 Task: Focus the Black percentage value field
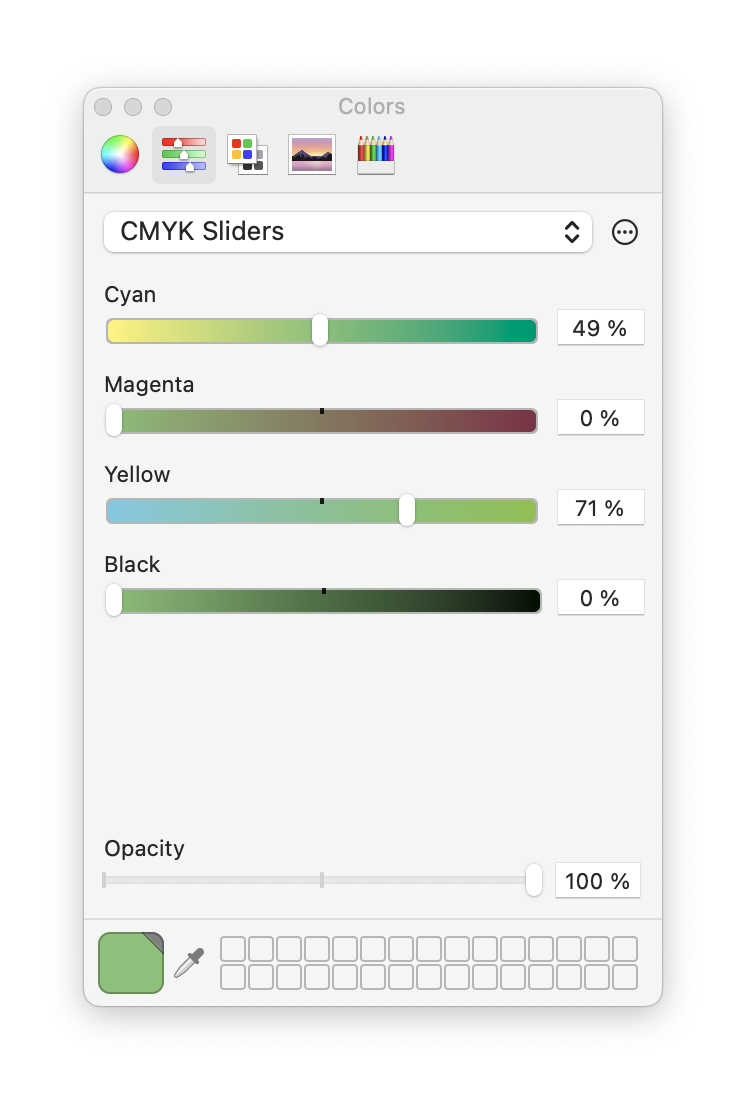pyautogui.click(x=600, y=598)
